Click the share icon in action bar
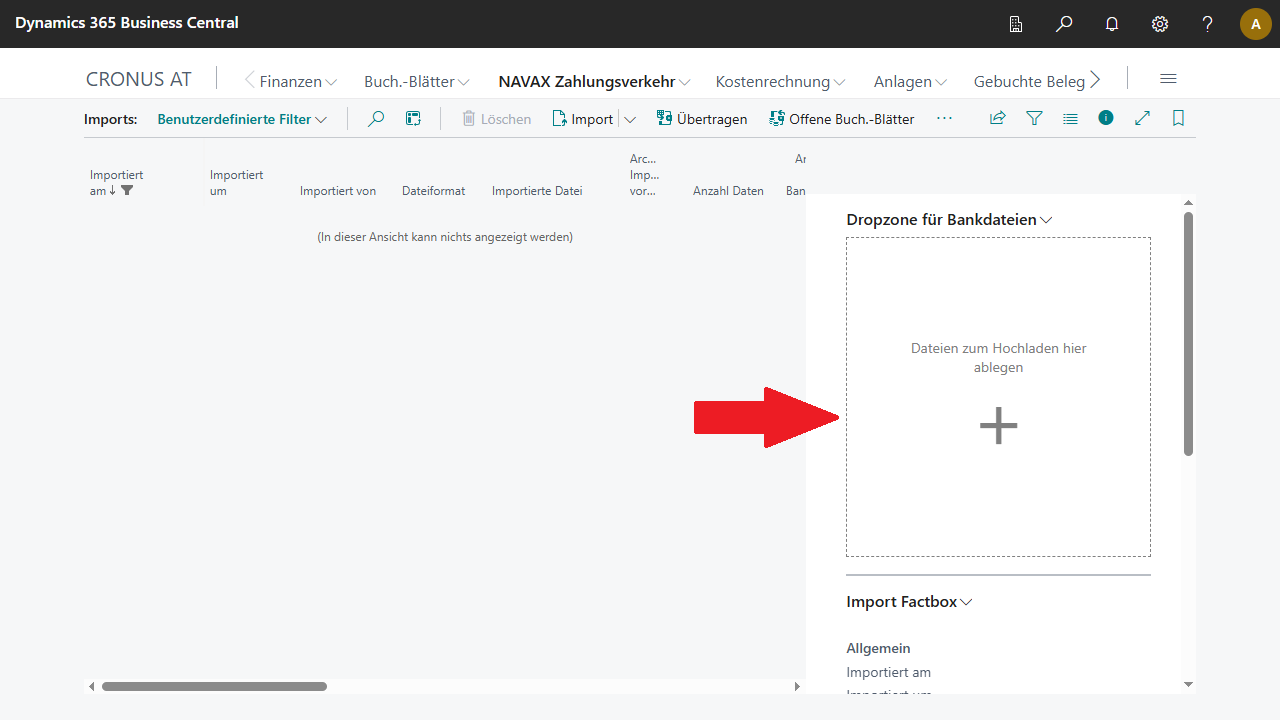1280x720 pixels. coord(997,118)
